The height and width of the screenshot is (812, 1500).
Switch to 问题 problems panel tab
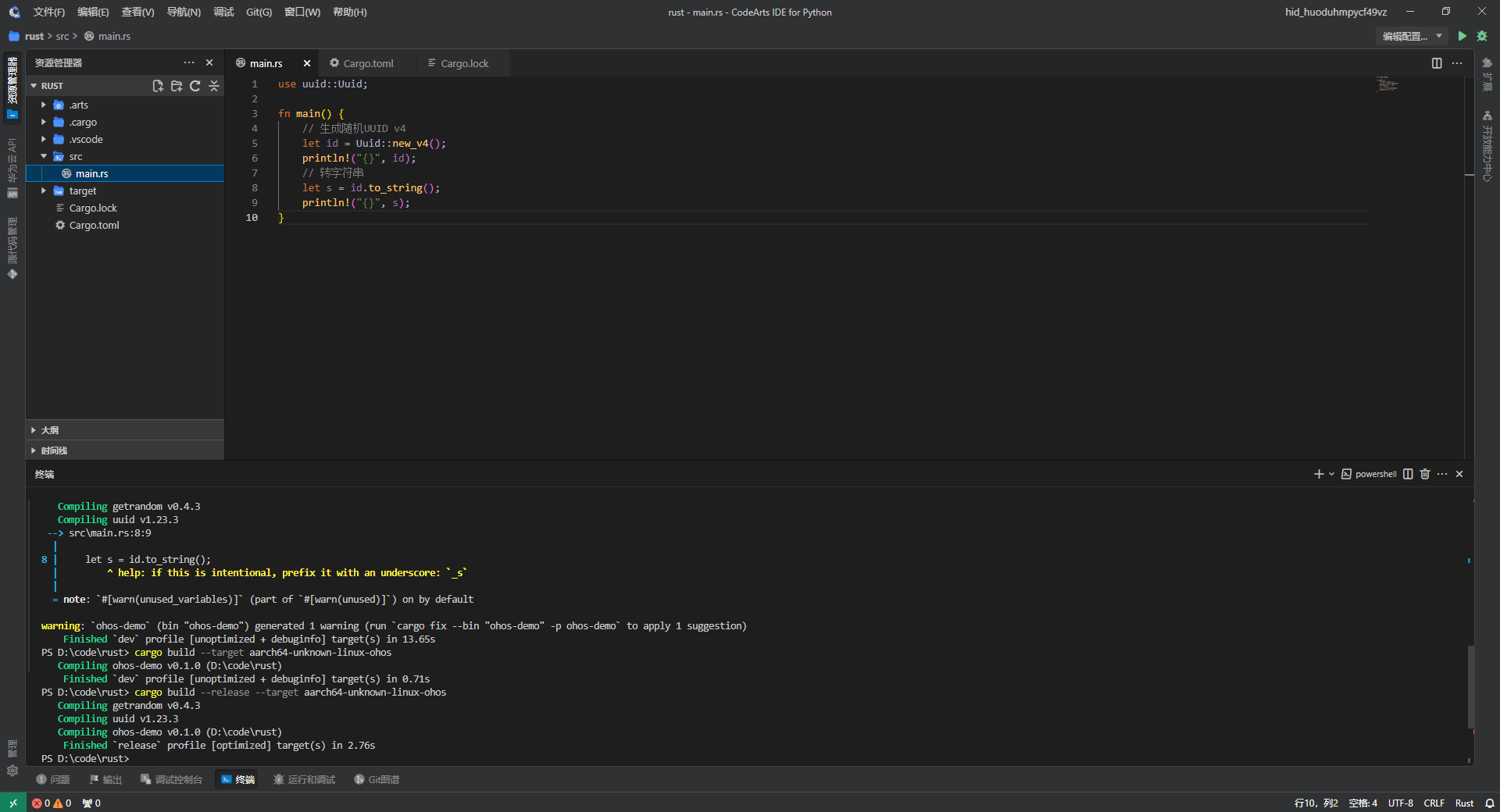pyautogui.click(x=53, y=779)
